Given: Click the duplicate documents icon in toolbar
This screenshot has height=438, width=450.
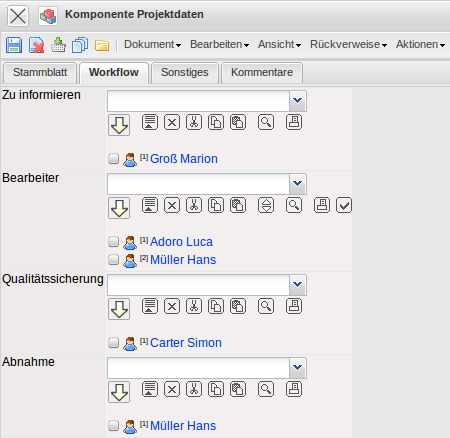Looking at the screenshot, I should pyautogui.click(x=80, y=45).
